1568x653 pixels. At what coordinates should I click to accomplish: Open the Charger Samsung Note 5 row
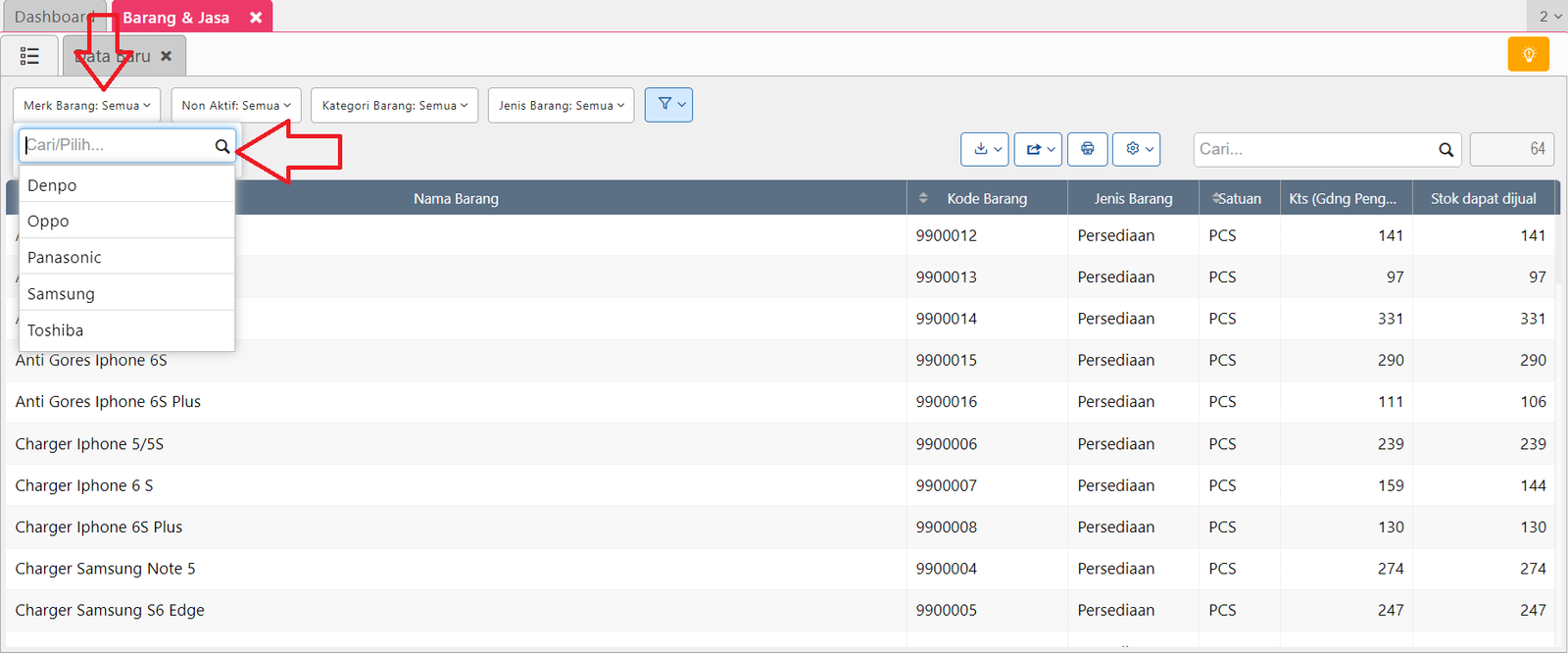click(x=106, y=569)
